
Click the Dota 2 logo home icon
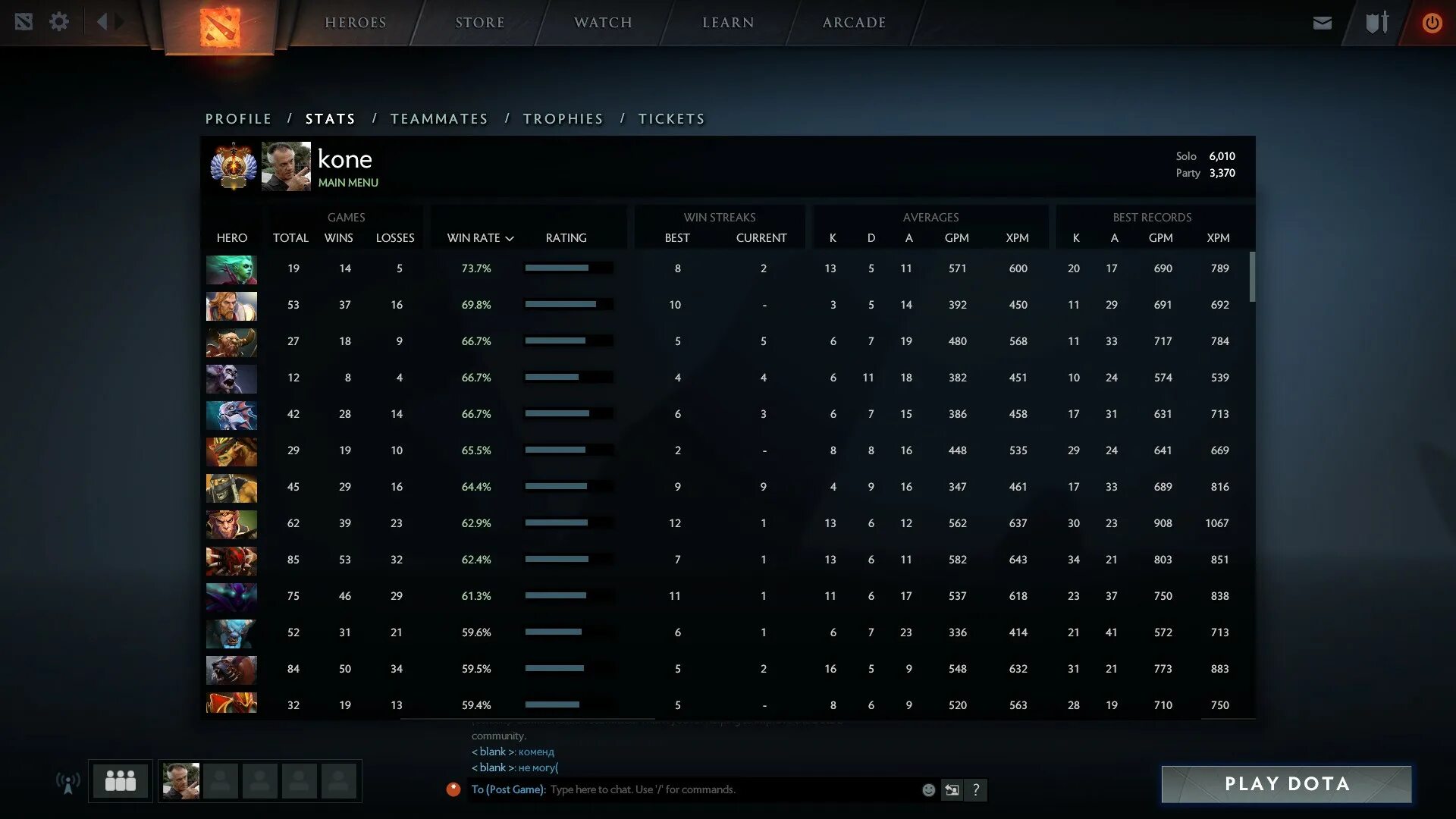pos(220,27)
